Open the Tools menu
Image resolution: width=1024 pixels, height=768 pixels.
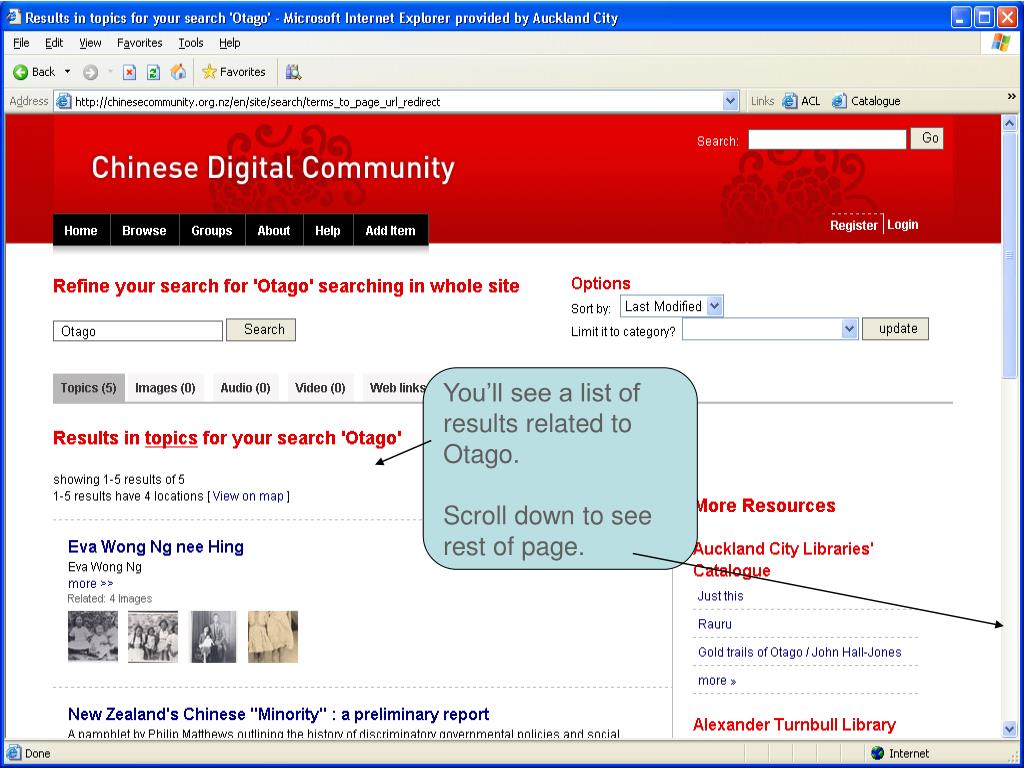pos(191,43)
